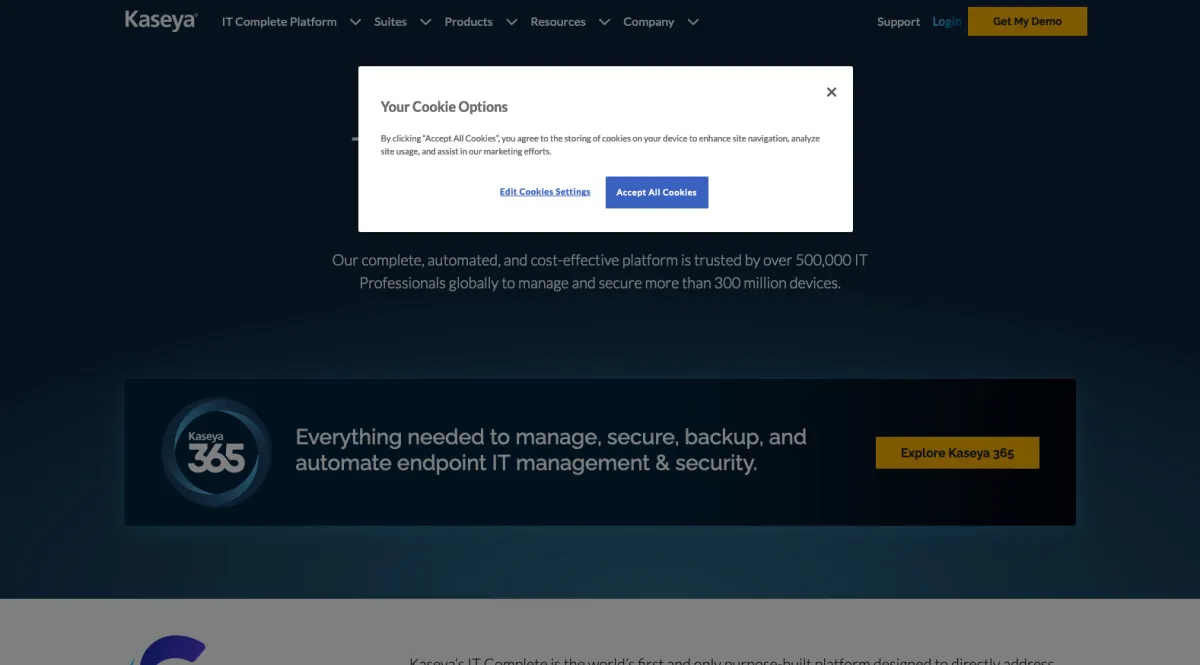Click the 'Our complete, automated' paragraph text
Image resolution: width=1200 pixels, height=665 pixels.
[600, 271]
